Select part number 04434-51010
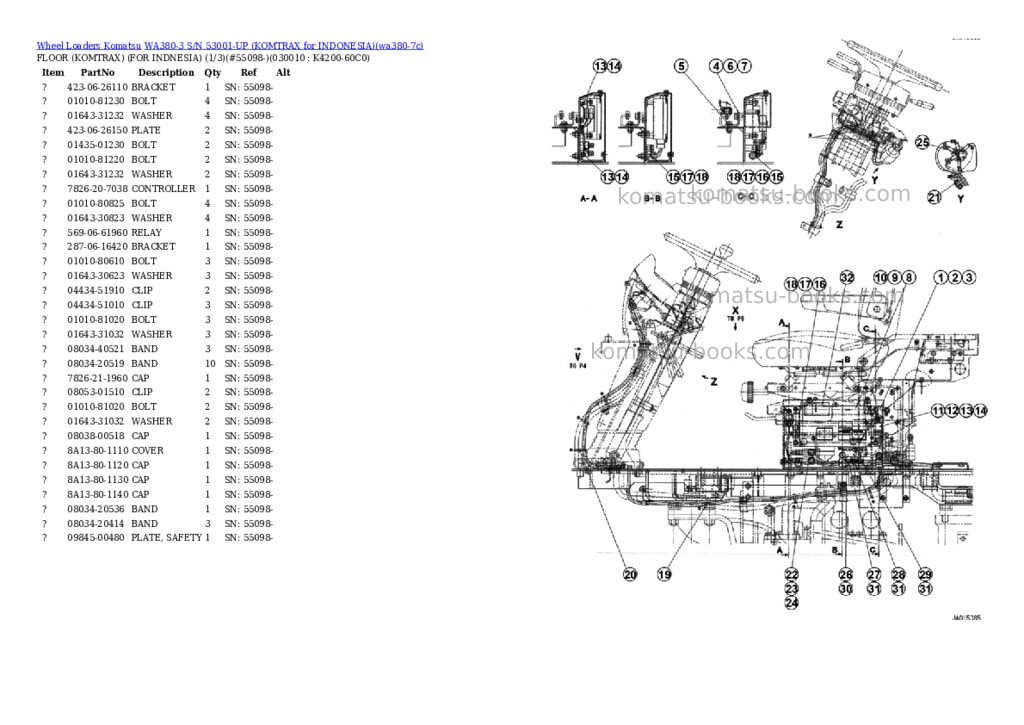This screenshot has width=1024, height=725. (95, 305)
